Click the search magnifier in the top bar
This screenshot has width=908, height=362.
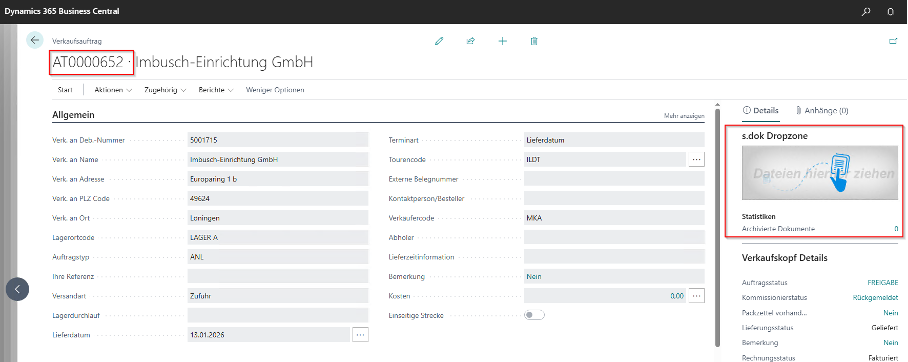click(x=866, y=11)
